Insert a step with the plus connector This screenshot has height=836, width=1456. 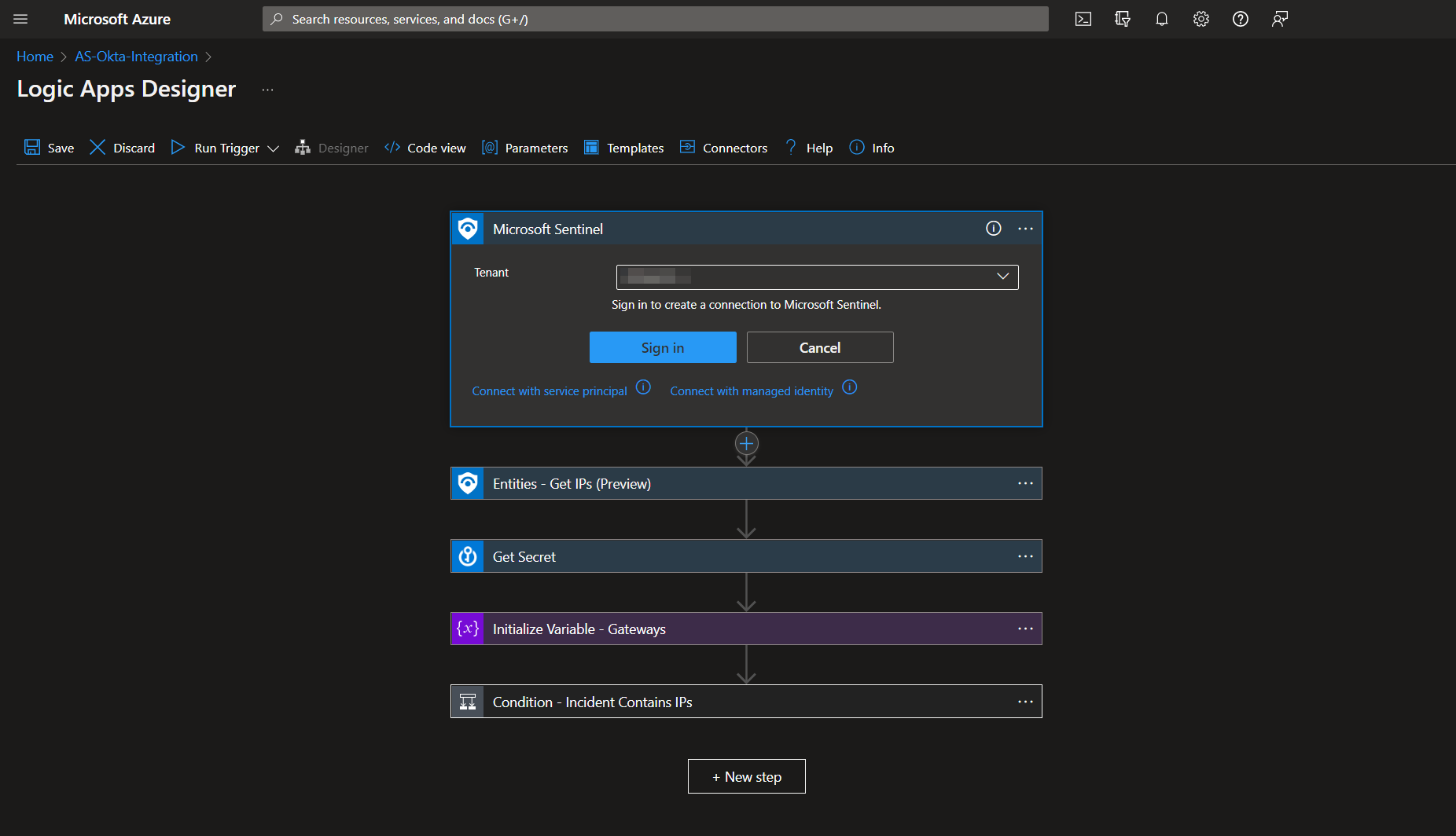tap(746, 443)
